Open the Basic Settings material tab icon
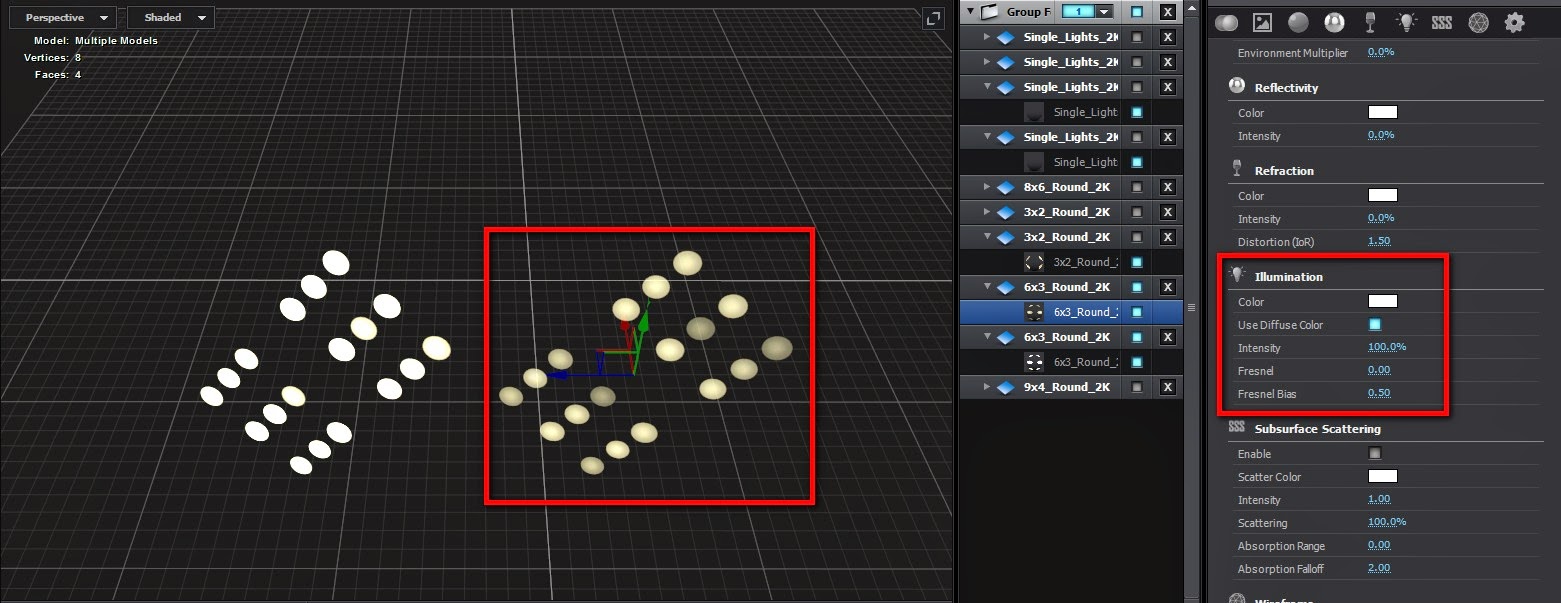The height and width of the screenshot is (603, 1561). pos(1226,22)
